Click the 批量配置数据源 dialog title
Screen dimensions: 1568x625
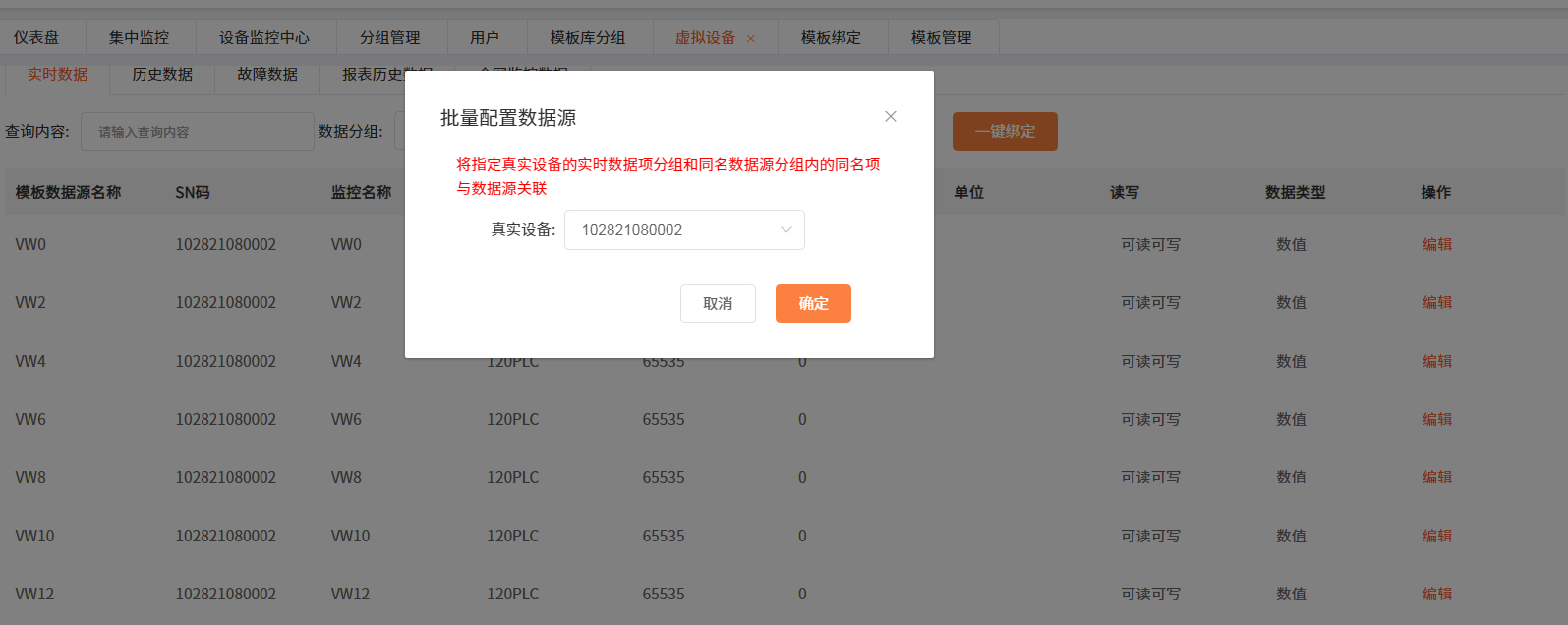pos(508,118)
